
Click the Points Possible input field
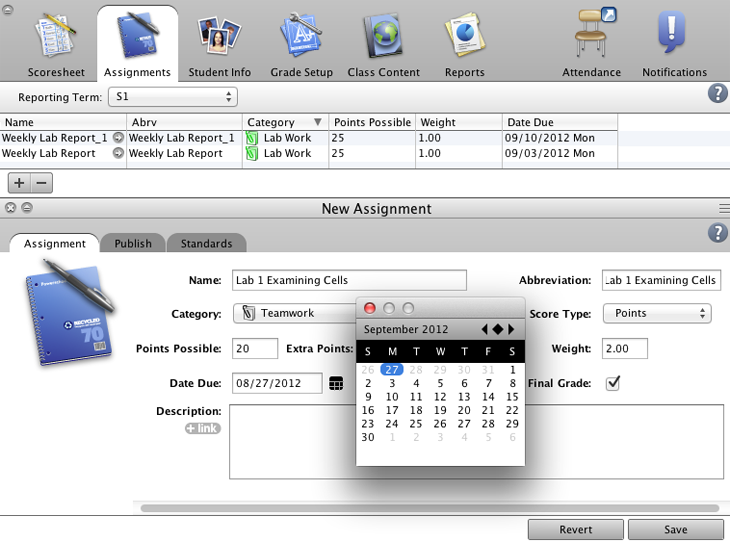pyautogui.click(x=255, y=349)
